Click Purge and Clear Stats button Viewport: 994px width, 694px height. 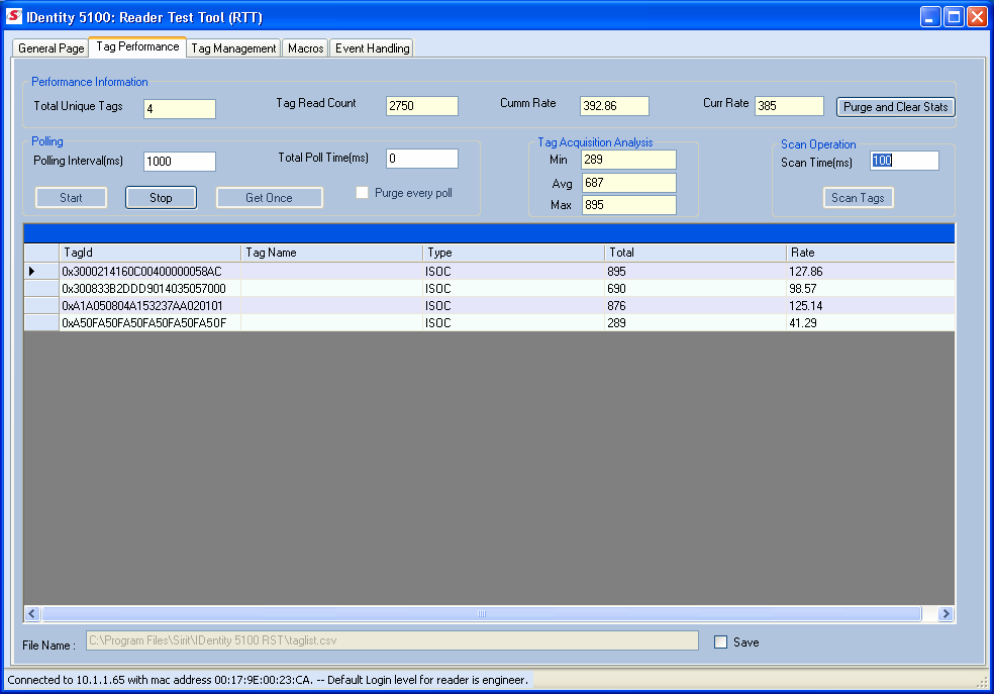click(x=895, y=107)
